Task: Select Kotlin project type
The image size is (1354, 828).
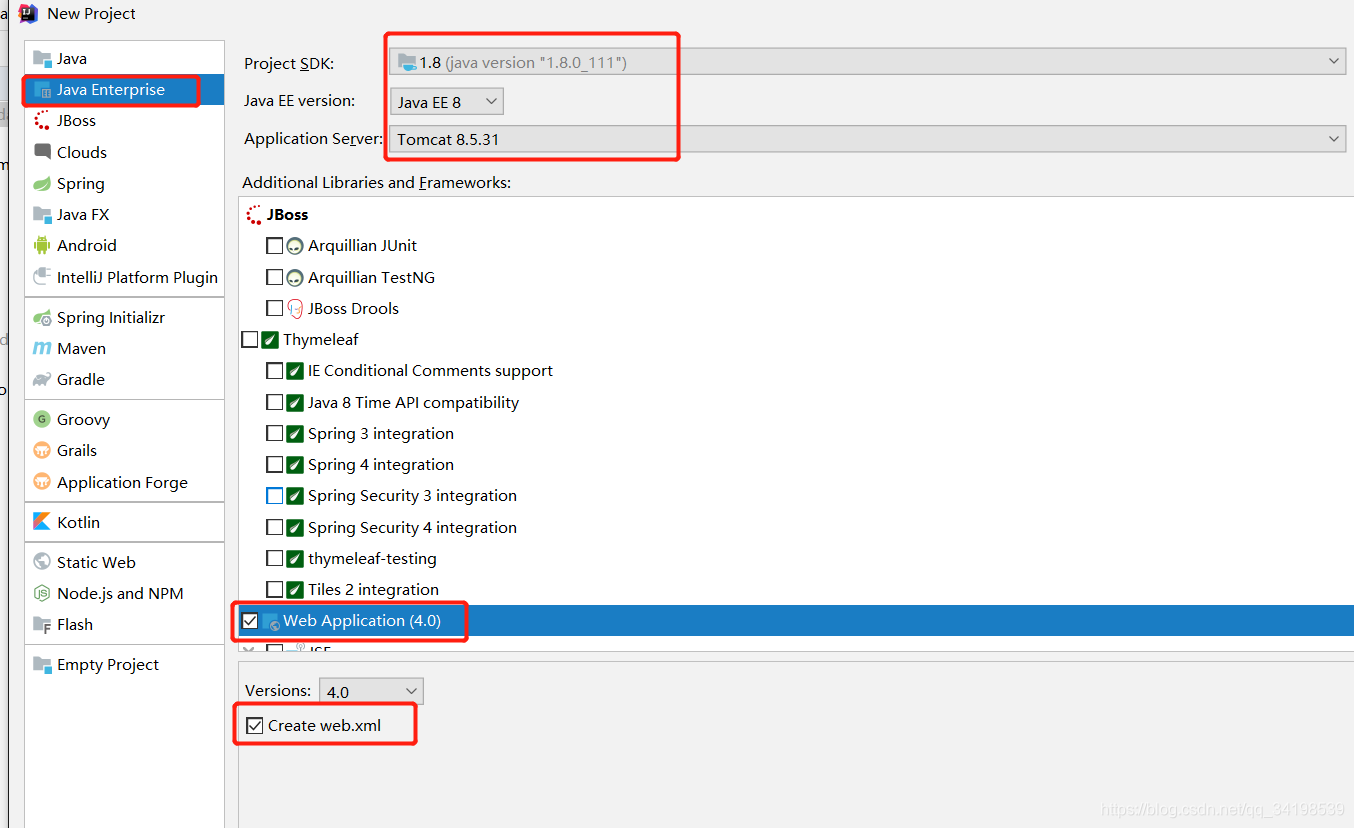Action: (124, 522)
